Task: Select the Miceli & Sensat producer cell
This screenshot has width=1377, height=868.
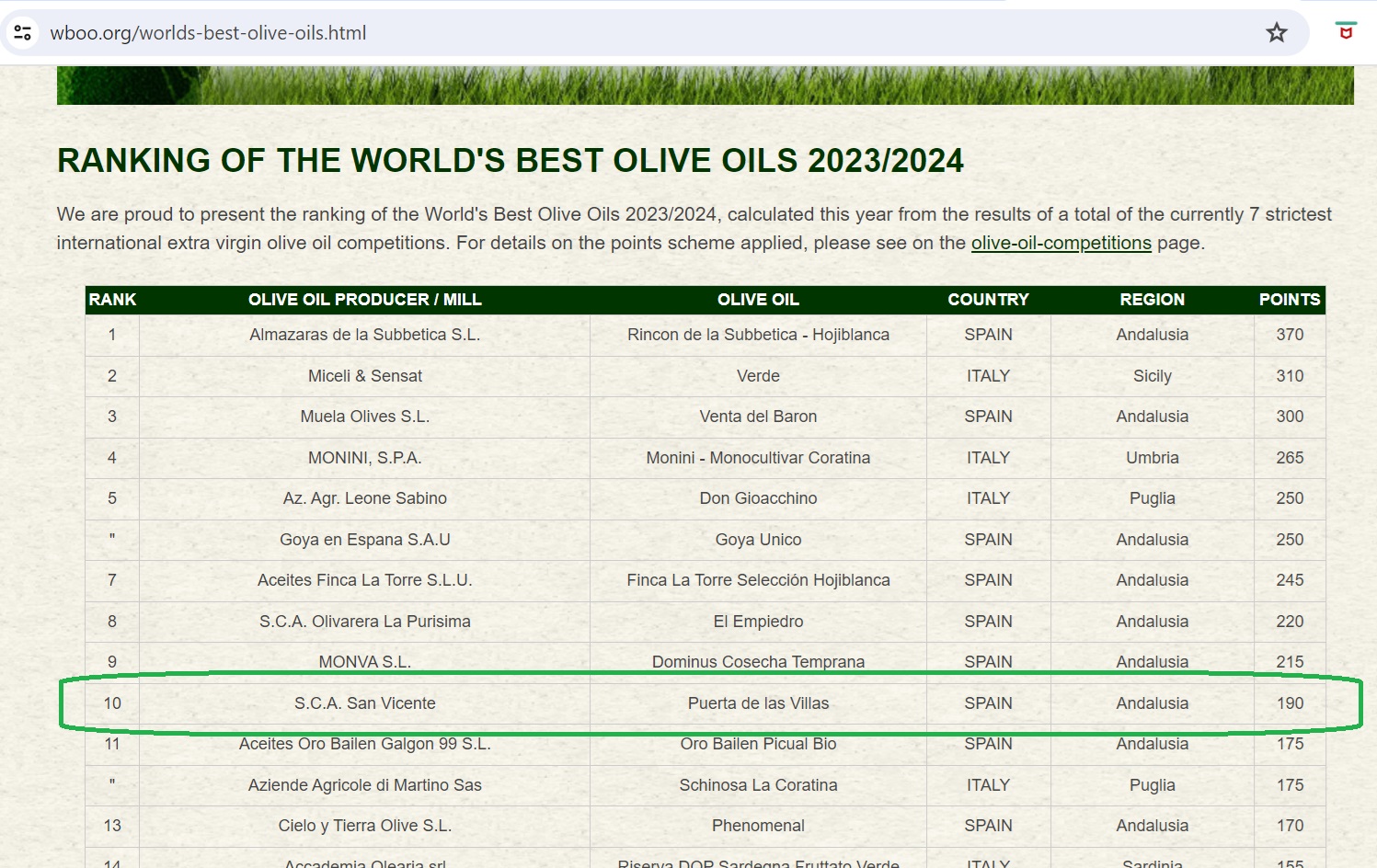Action: pyautogui.click(x=365, y=376)
